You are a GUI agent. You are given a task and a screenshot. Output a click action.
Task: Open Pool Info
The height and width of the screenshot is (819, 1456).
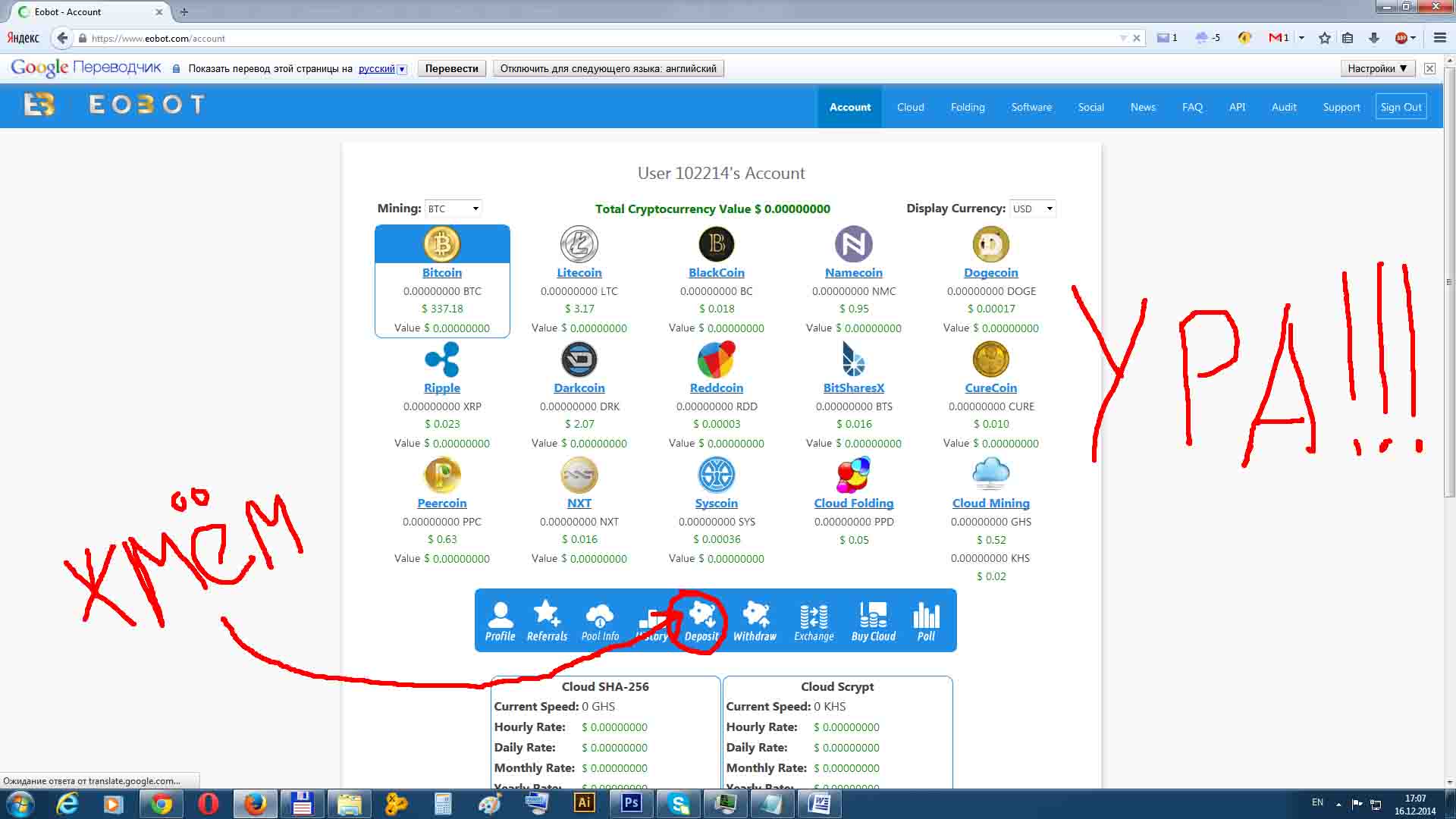tap(600, 621)
